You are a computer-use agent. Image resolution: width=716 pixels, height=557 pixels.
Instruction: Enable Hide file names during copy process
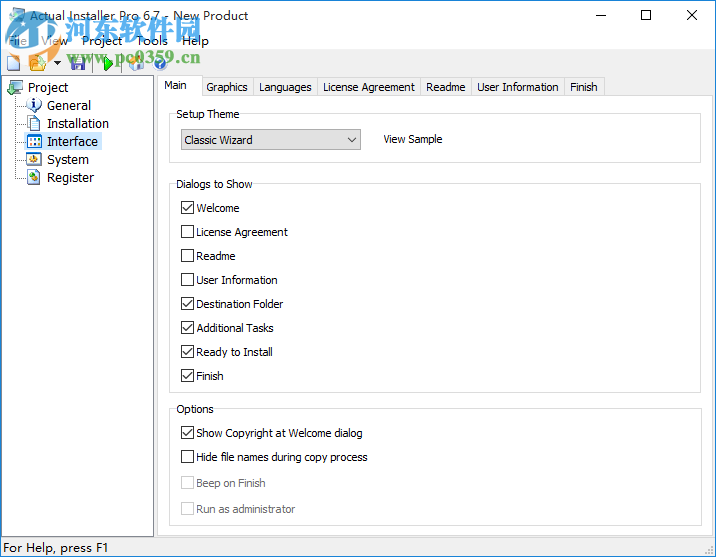tap(187, 457)
